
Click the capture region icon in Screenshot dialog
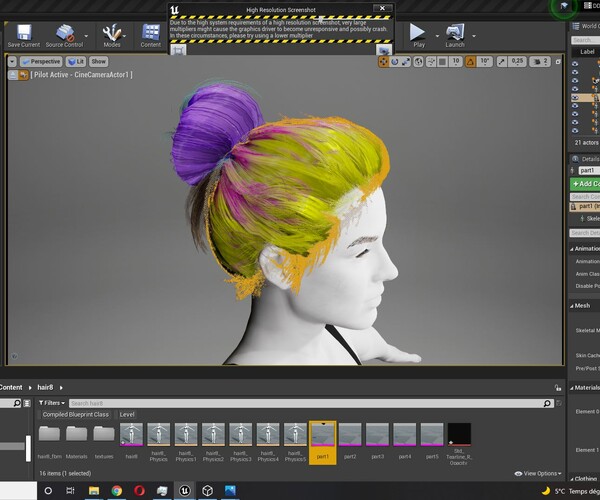pyautogui.click(x=178, y=50)
